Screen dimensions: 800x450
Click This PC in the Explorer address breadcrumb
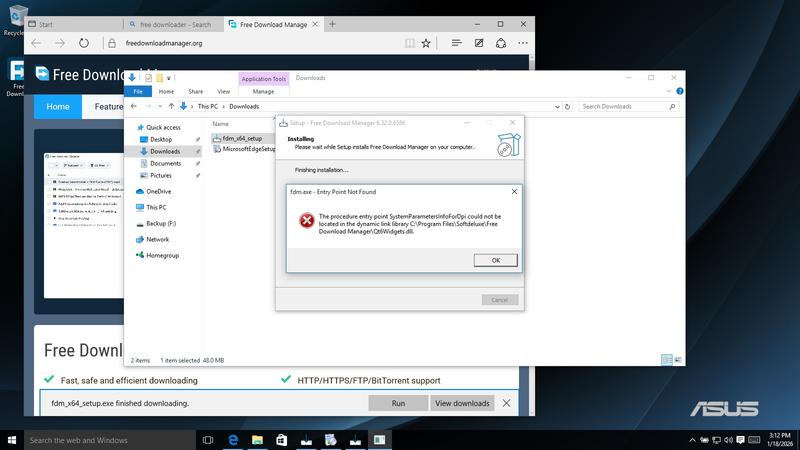coord(208,106)
